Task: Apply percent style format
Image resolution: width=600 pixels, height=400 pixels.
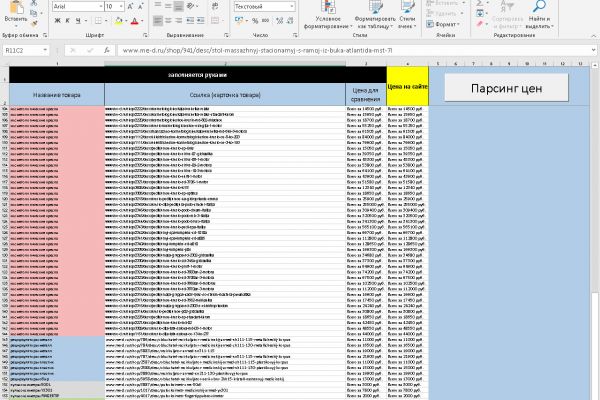Action: pyautogui.click(x=255, y=21)
